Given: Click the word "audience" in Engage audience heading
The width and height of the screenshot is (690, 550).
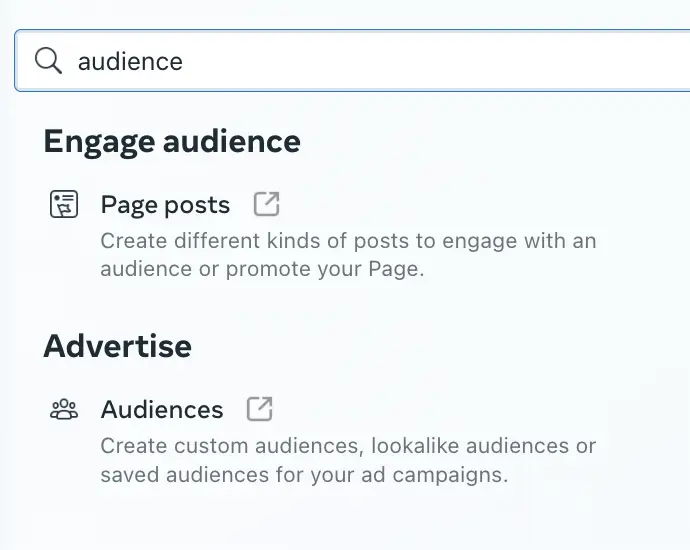Looking at the screenshot, I should 232,141.
